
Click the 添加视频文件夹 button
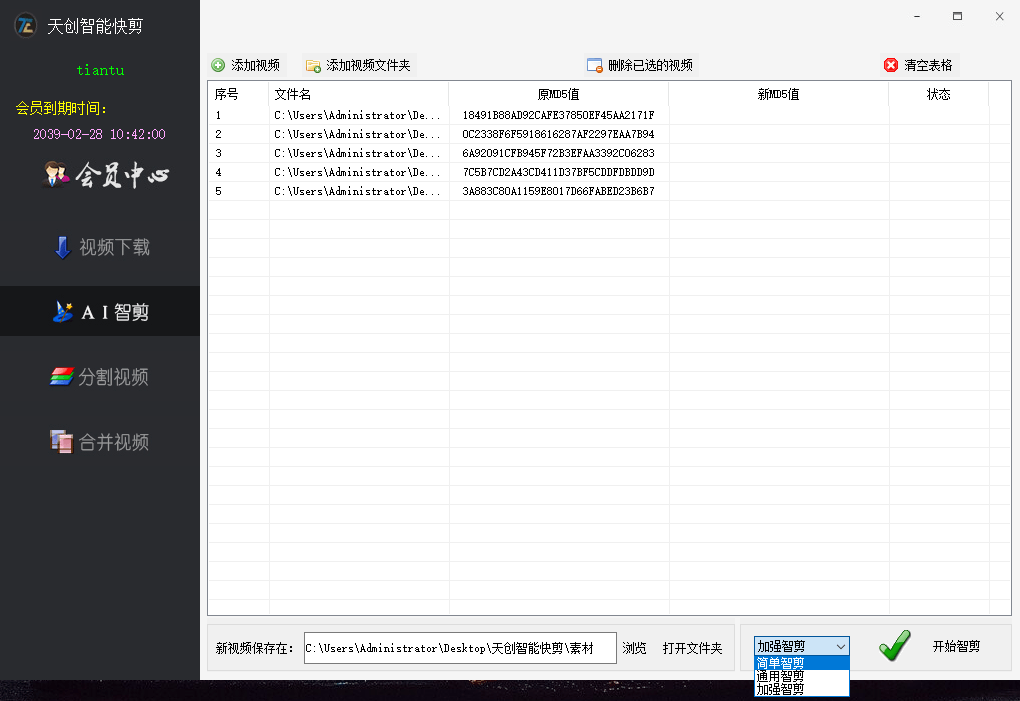pyautogui.click(x=359, y=65)
